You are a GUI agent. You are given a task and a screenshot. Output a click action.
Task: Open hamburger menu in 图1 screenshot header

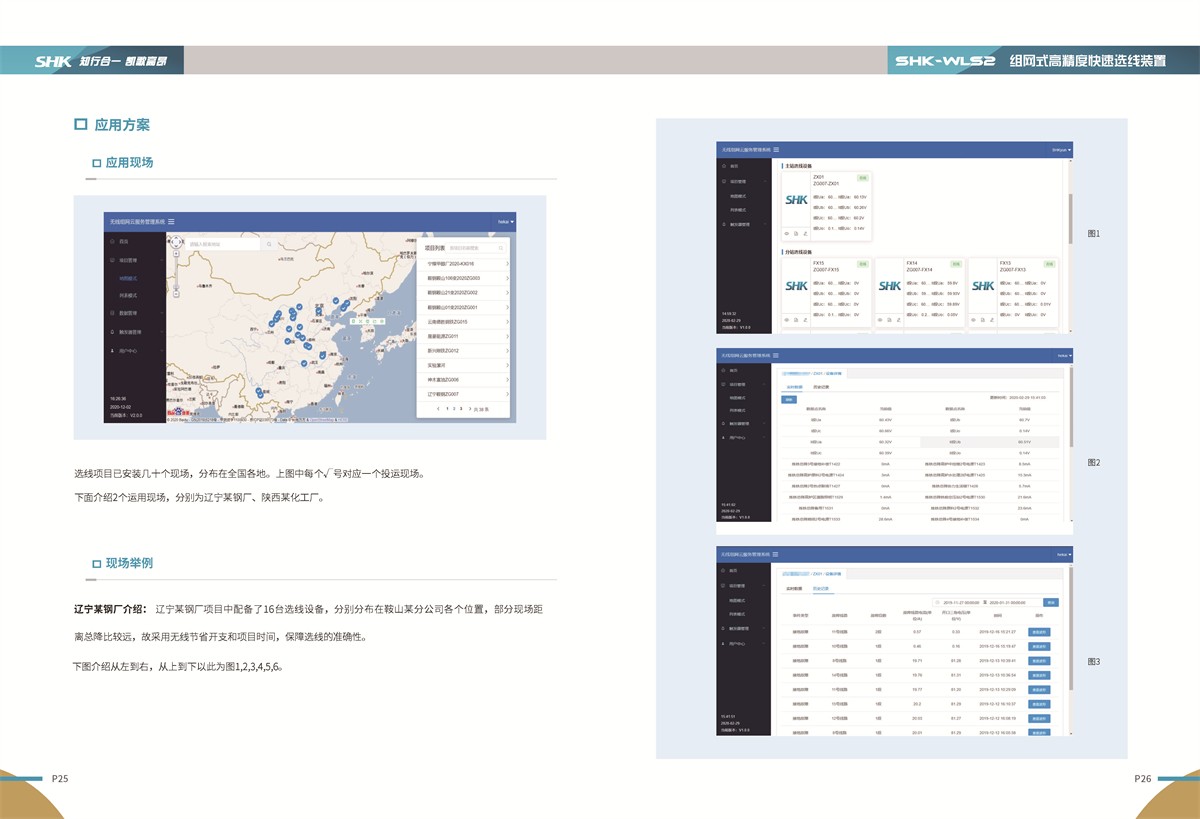(x=776, y=150)
